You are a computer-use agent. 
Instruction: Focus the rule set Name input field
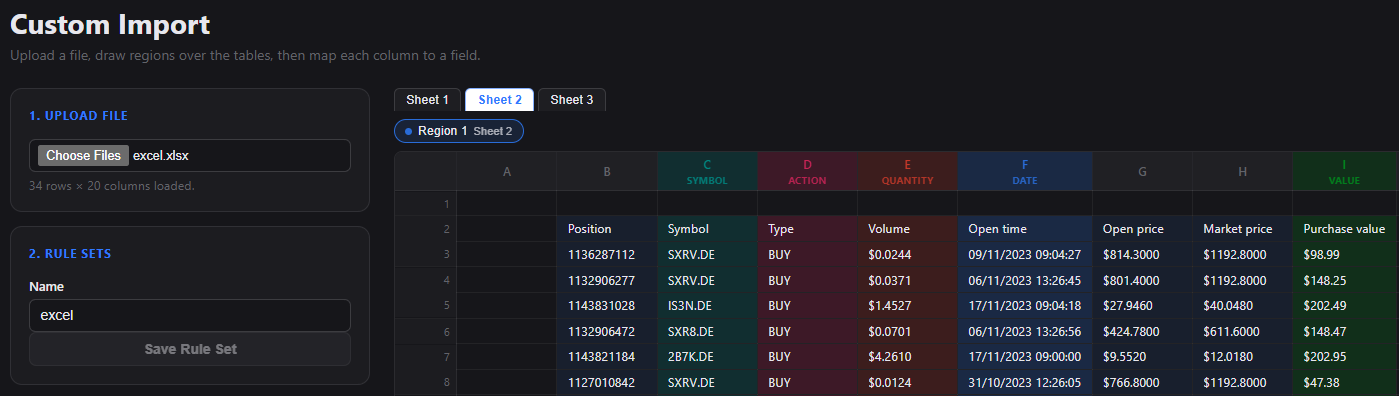(190, 315)
